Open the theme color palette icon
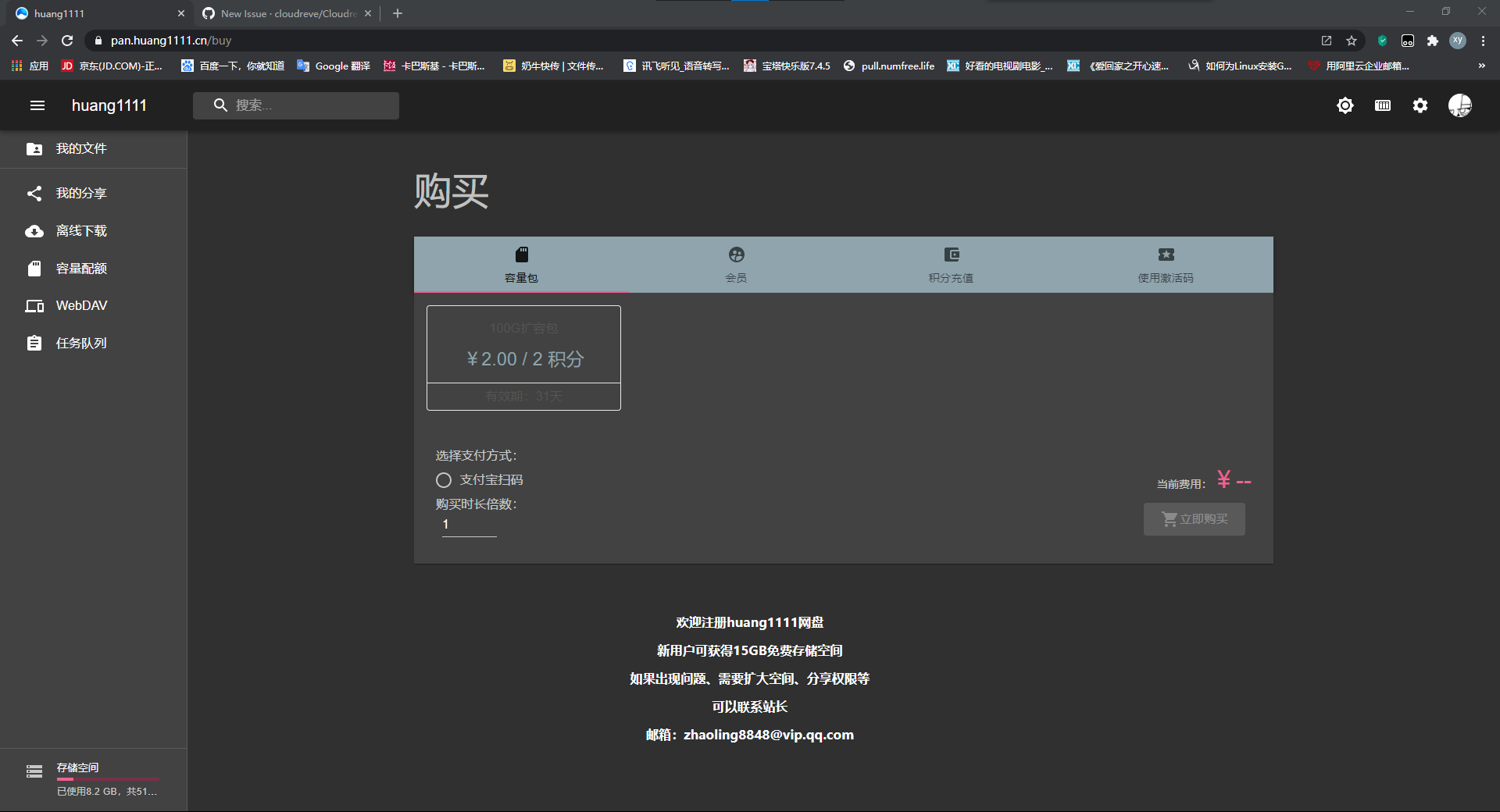The image size is (1500, 812). tap(1345, 105)
